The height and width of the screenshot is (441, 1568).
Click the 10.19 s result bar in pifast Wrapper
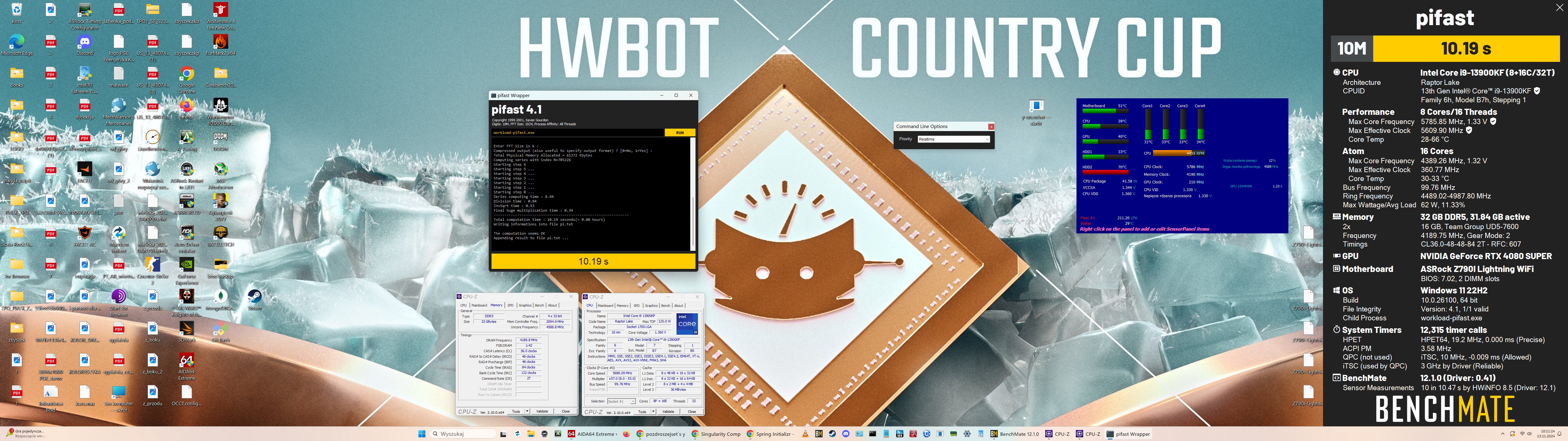pyautogui.click(x=593, y=261)
